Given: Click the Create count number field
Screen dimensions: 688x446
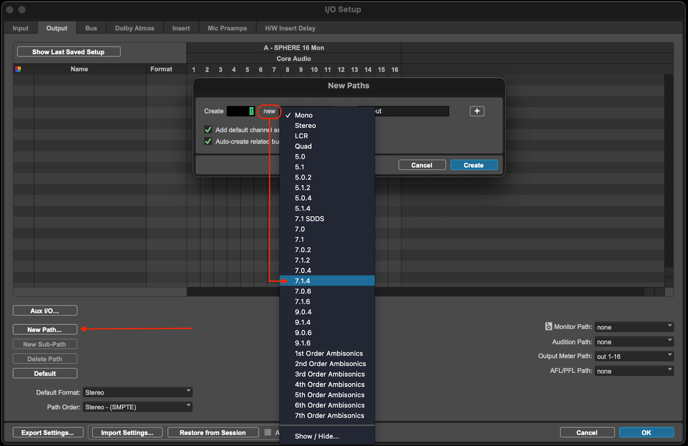Looking at the screenshot, I should (240, 111).
